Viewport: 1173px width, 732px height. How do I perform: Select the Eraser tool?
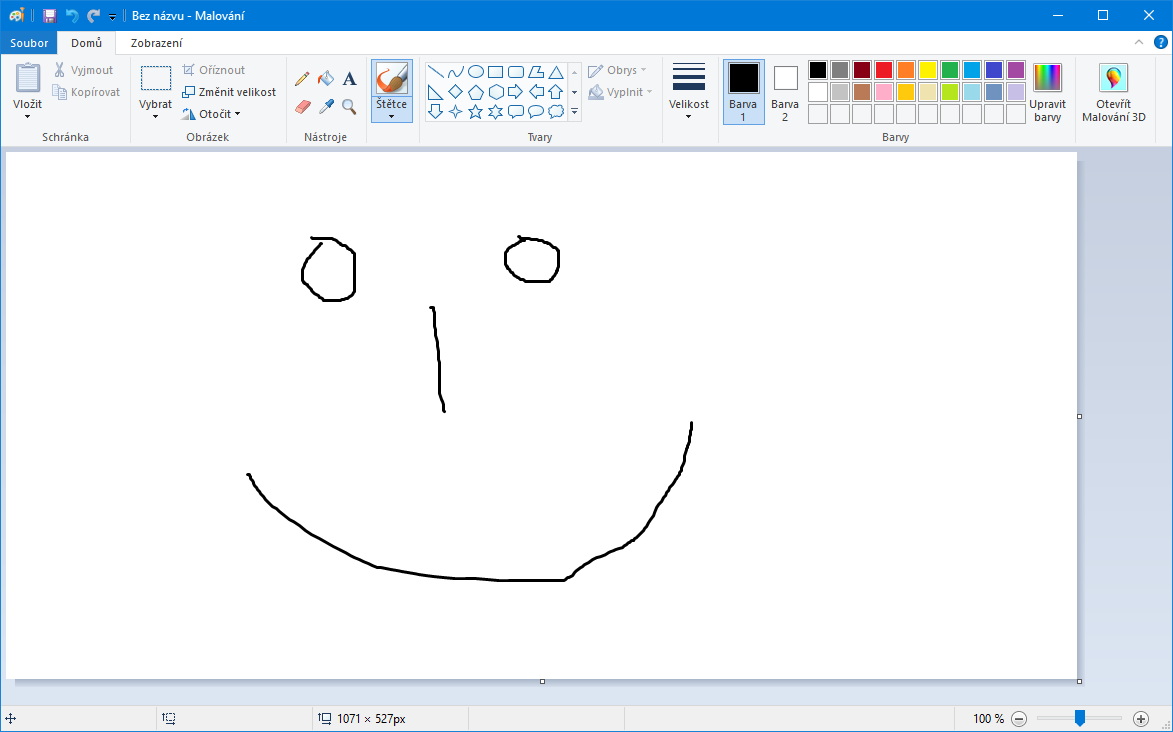click(303, 106)
